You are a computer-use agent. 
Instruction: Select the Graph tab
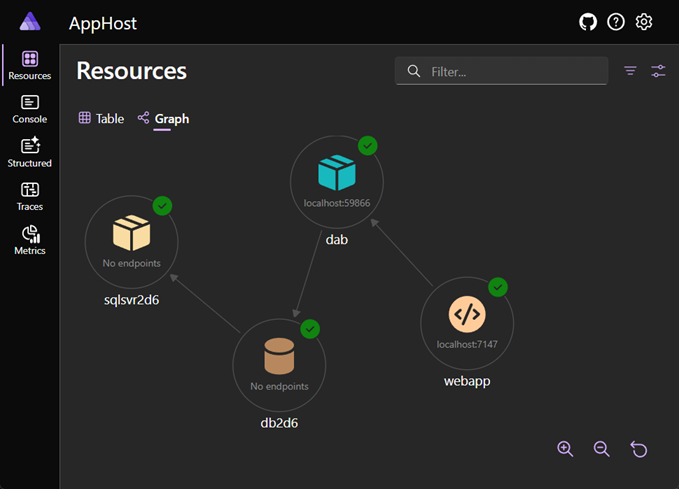[163, 119]
